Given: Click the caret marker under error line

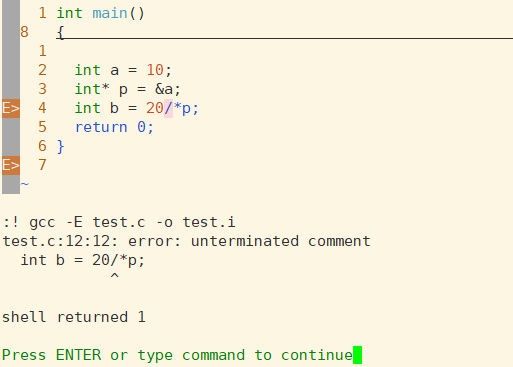Looking at the screenshot, I should point(114,276).
